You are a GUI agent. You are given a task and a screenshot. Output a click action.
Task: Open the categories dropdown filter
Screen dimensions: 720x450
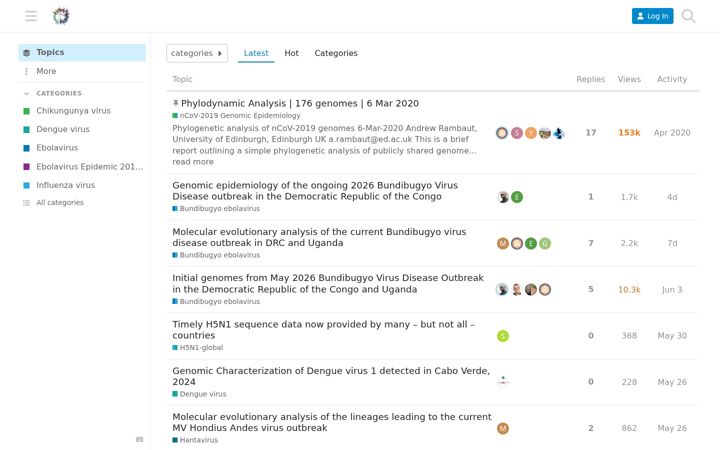tap(197, 53)
